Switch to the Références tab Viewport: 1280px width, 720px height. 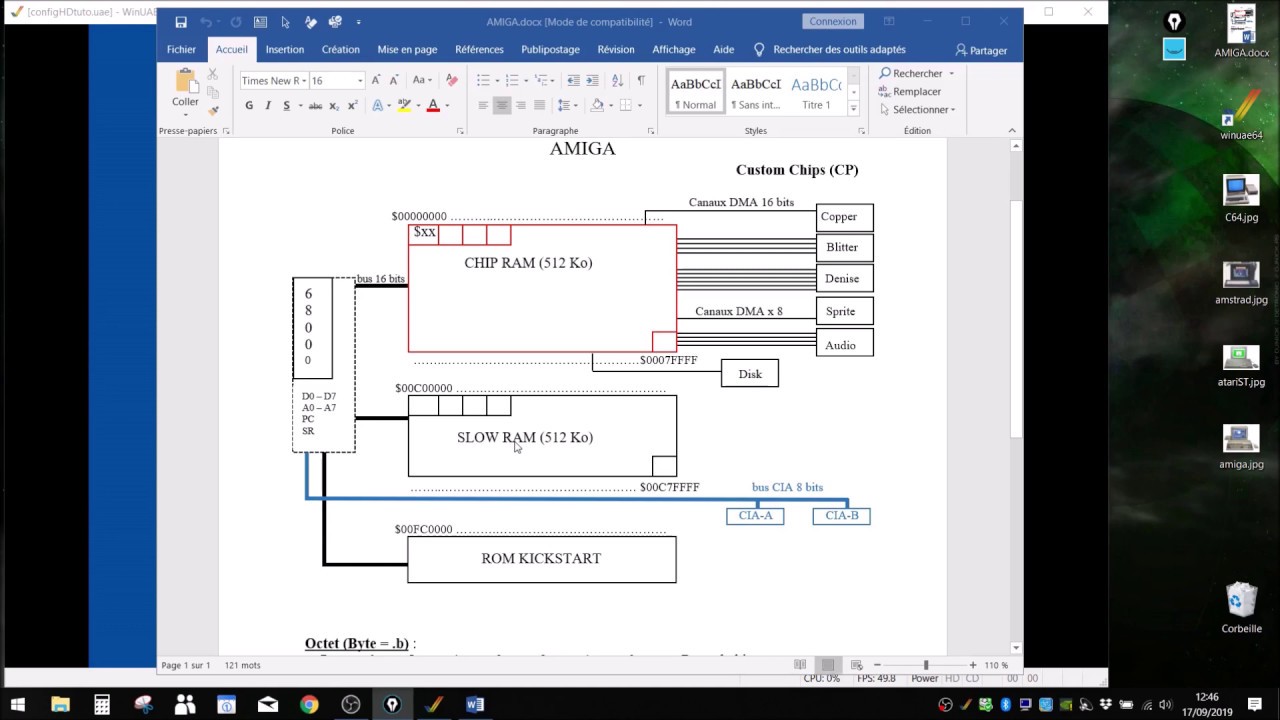coord(479,49)
